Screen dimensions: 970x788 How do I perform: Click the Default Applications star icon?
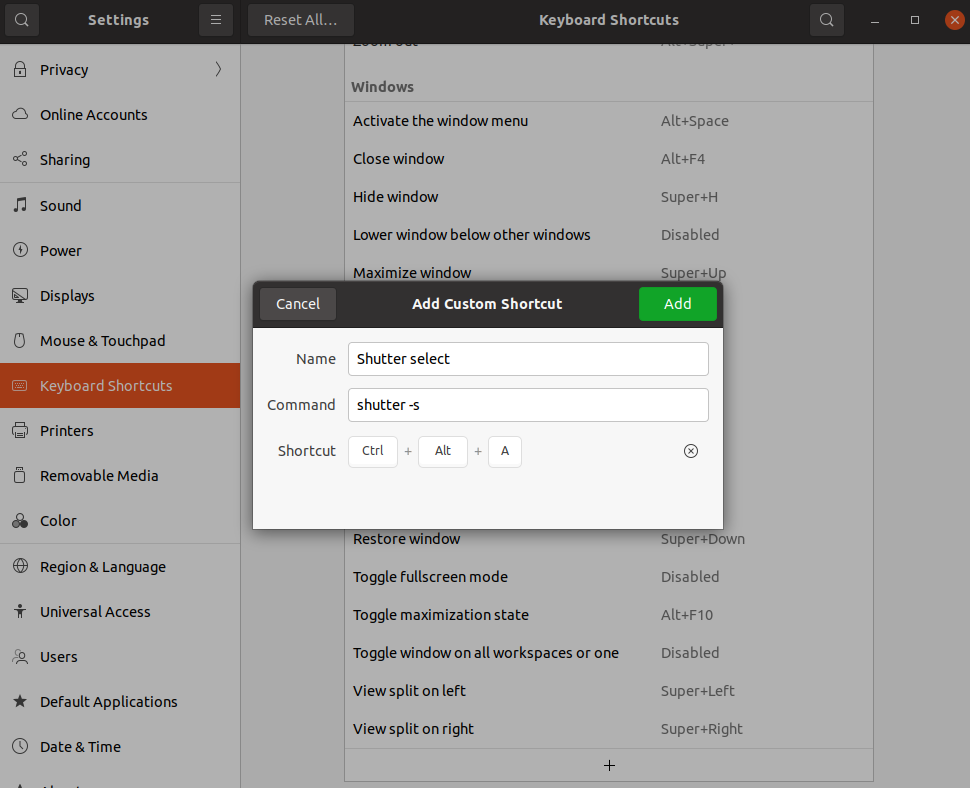click(20, 701)
